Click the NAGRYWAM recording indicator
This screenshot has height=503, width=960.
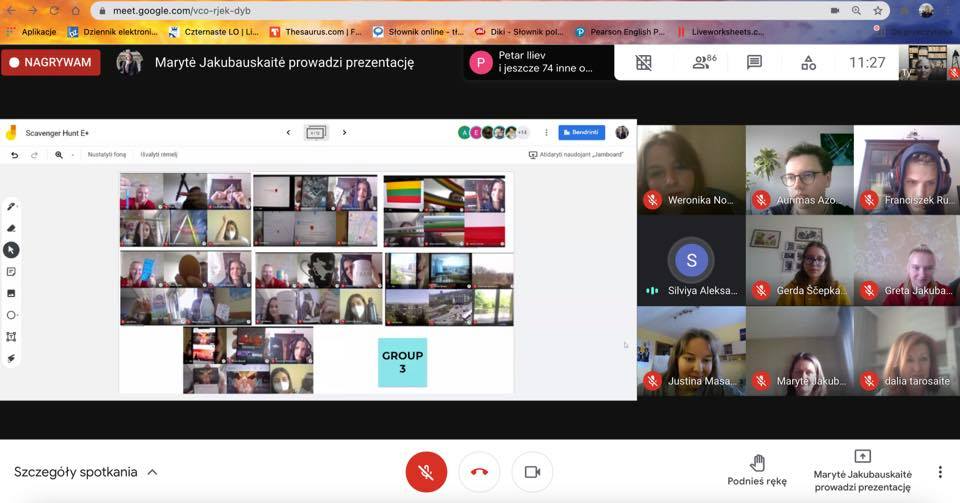click(x=51, y=62)
